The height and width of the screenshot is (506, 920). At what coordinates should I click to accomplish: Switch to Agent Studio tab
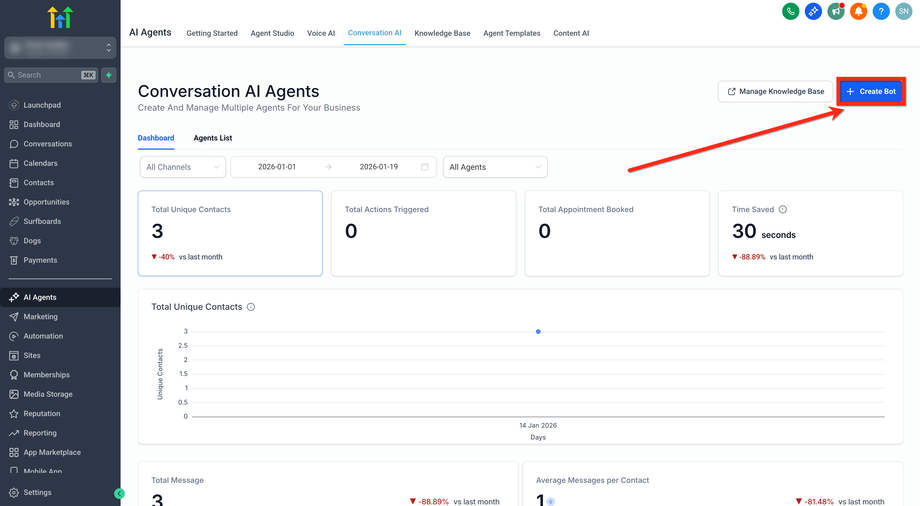[272, 33]
